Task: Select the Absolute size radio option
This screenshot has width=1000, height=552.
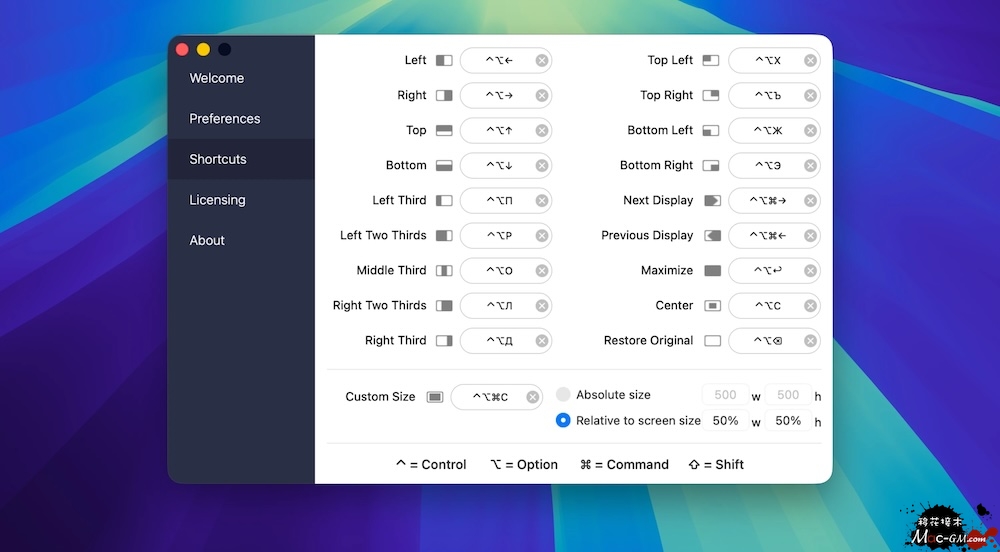Action: pos(563,395)
